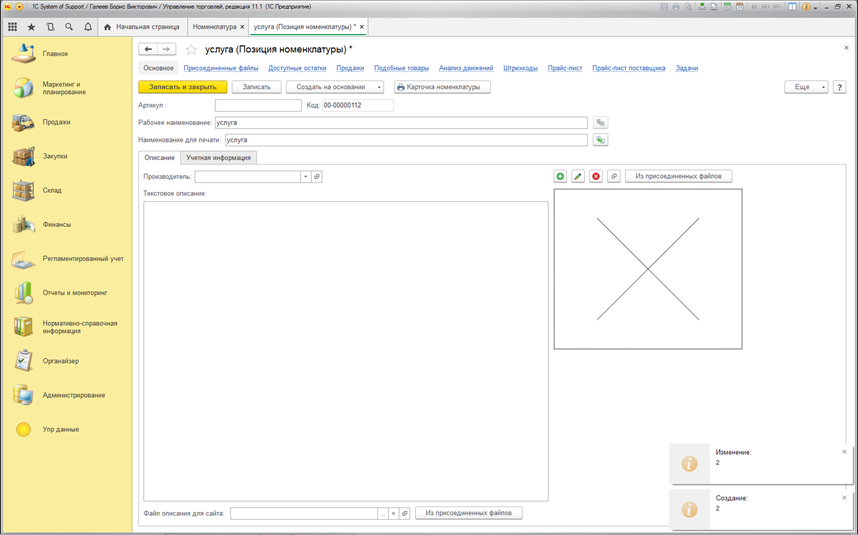The image size is (858, 535).
Task: Open the Еще dropdown menu
Action: (806, 87)
